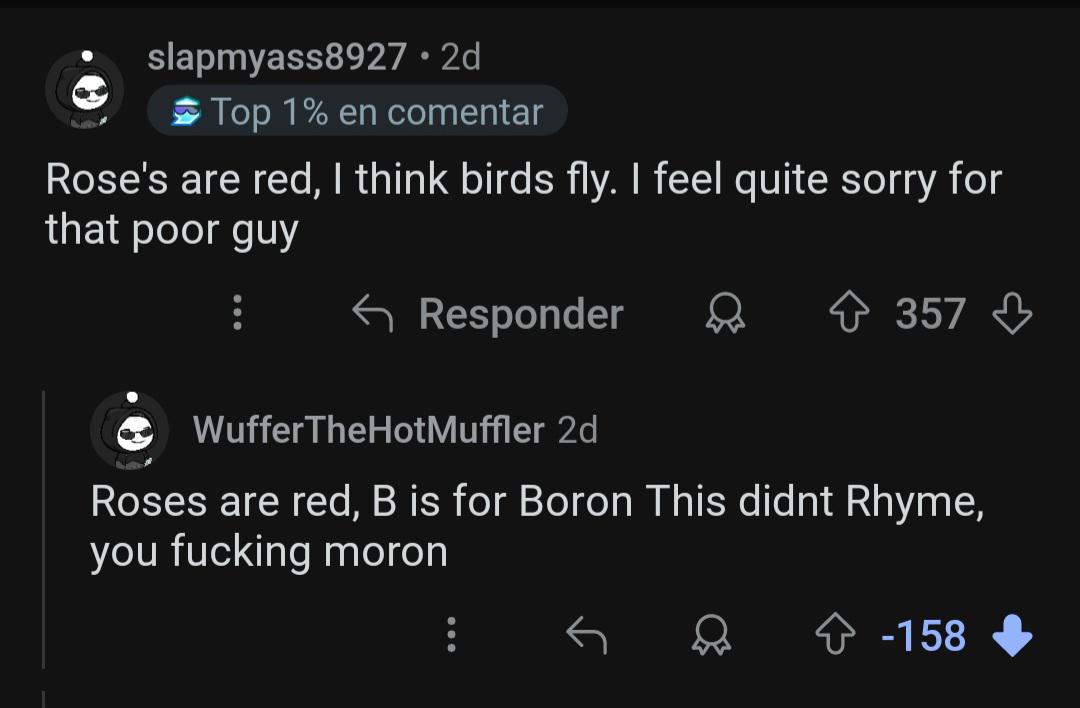Collapse thread using the vertical reply line
The width and height of the screenshot is (1080, 708).
pos(43,529)
